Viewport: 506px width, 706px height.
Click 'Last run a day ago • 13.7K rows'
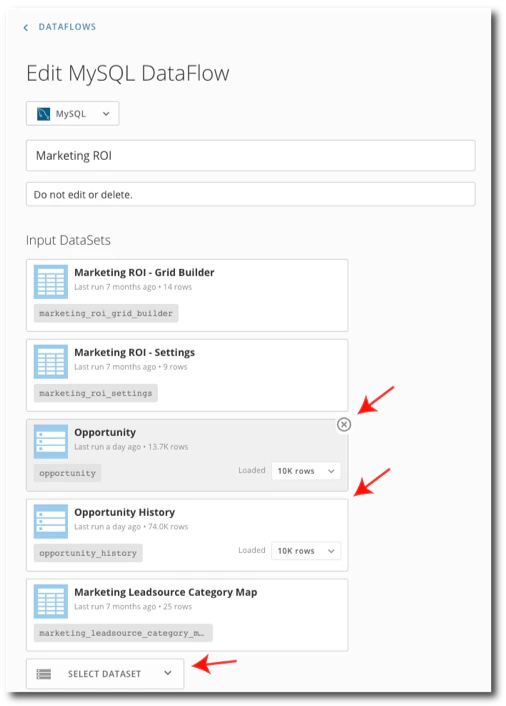(131, 447)
